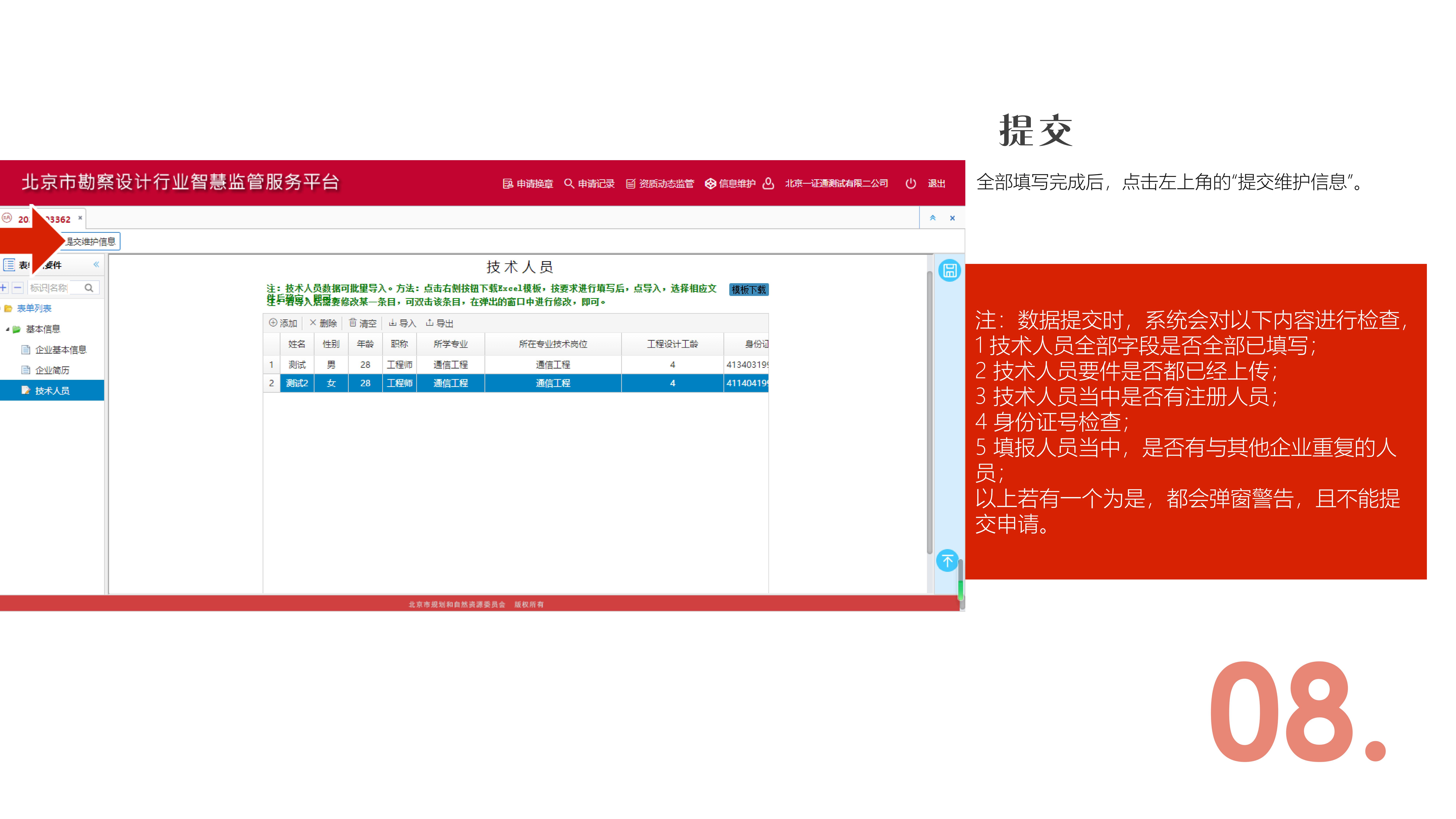Select the tab ending in 3362
Viewport: 1456px width, 819px height.
(x=43, y=219)
